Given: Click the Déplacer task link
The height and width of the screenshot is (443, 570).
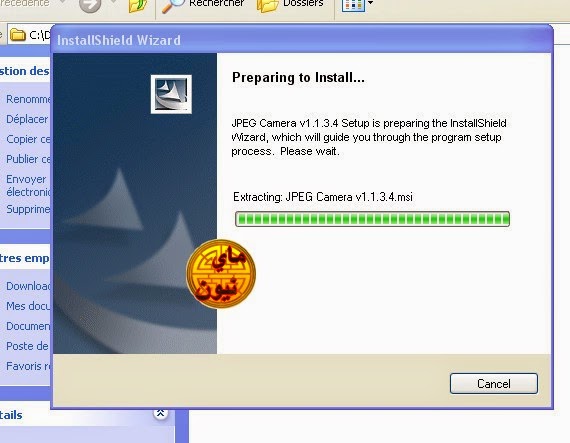Looking at the screenshot, I should (27, 119).
